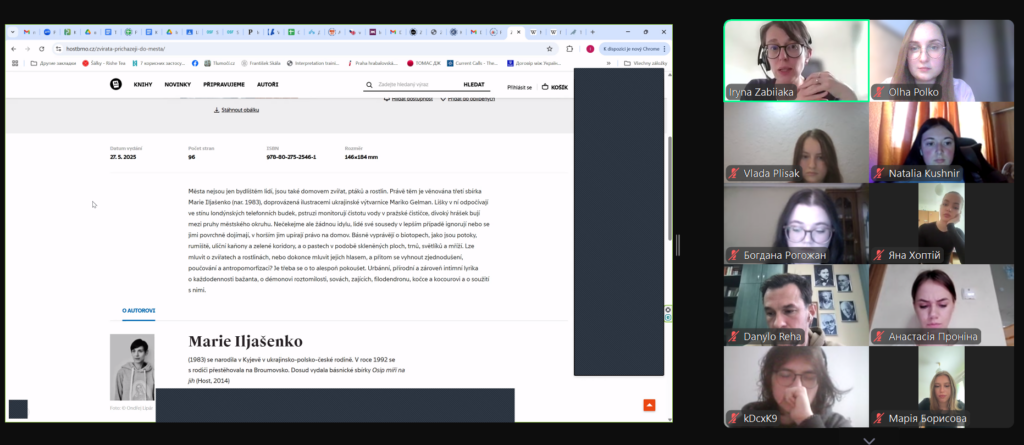Switch to the first Gmail tab
Screen dimensions: 1024x445
(27, 31)
